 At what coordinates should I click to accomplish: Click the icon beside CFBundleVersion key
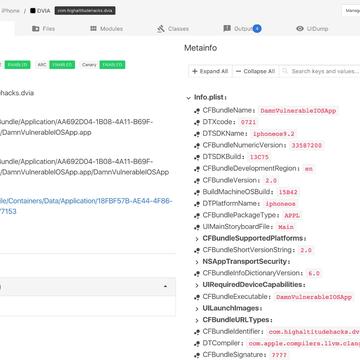pos(197,180)
